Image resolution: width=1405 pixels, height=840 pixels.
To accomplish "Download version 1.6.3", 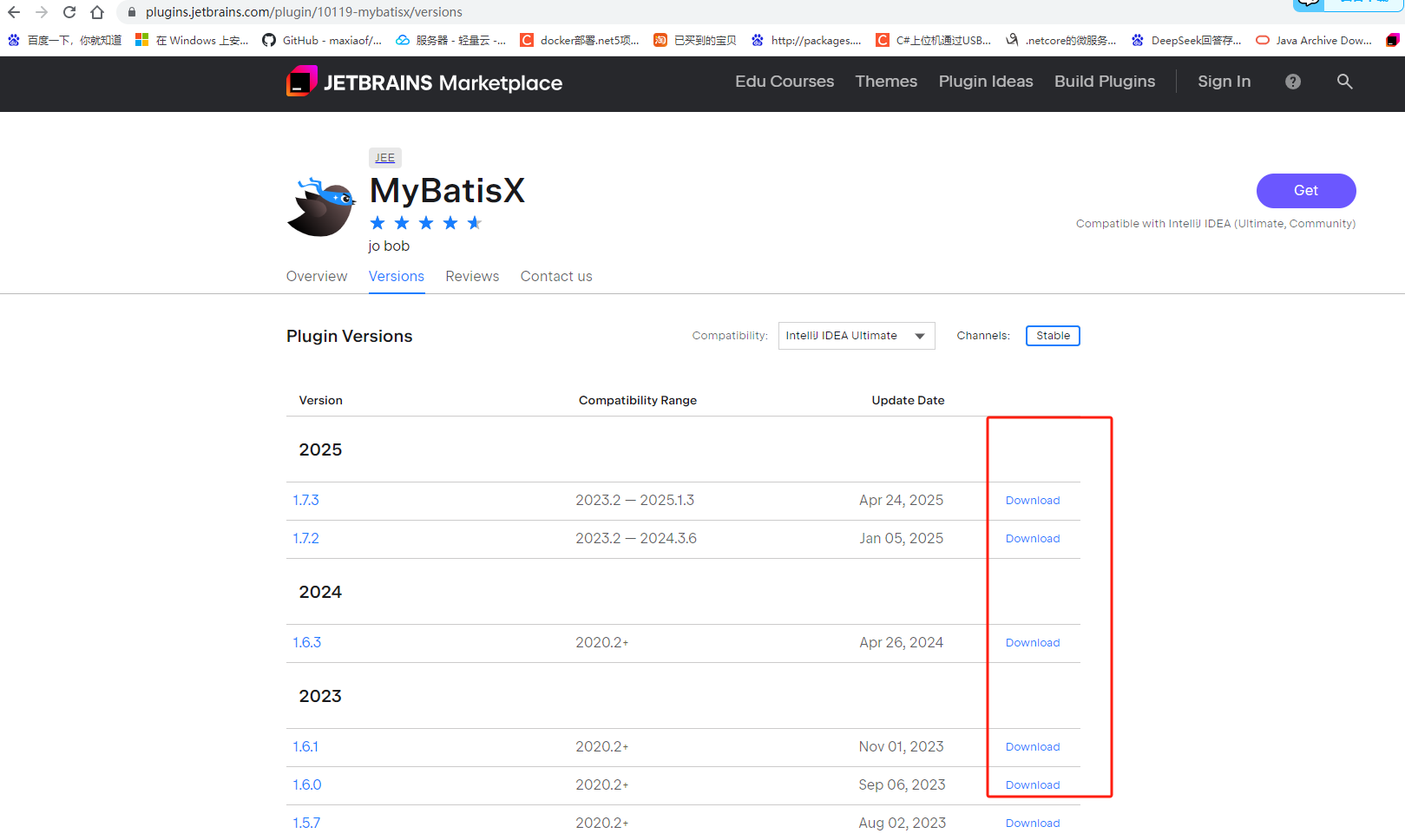I will coord(1033,643).
